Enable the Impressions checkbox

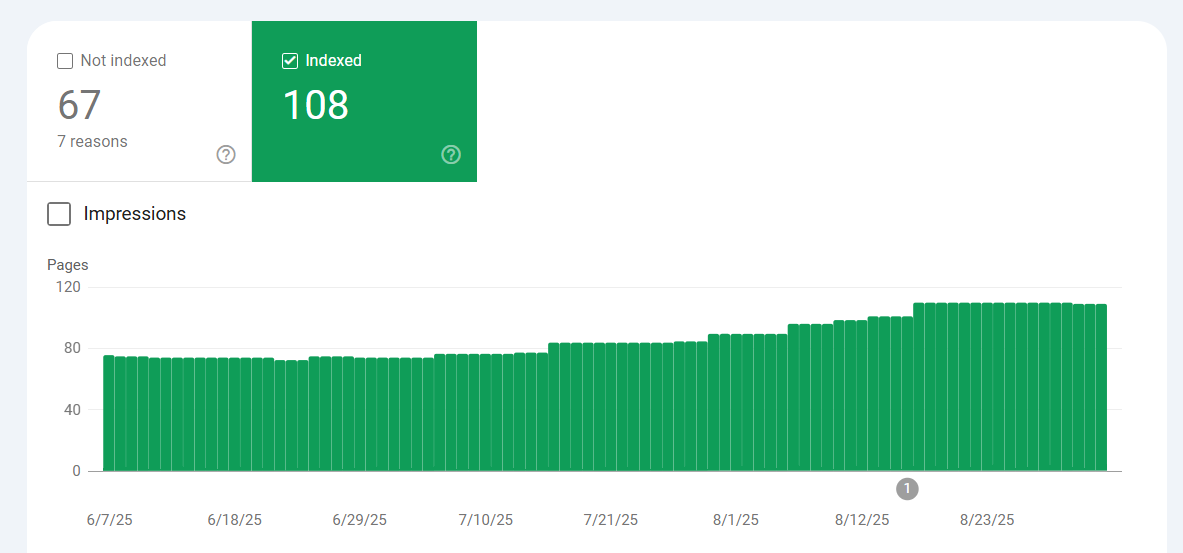[59, 214]
